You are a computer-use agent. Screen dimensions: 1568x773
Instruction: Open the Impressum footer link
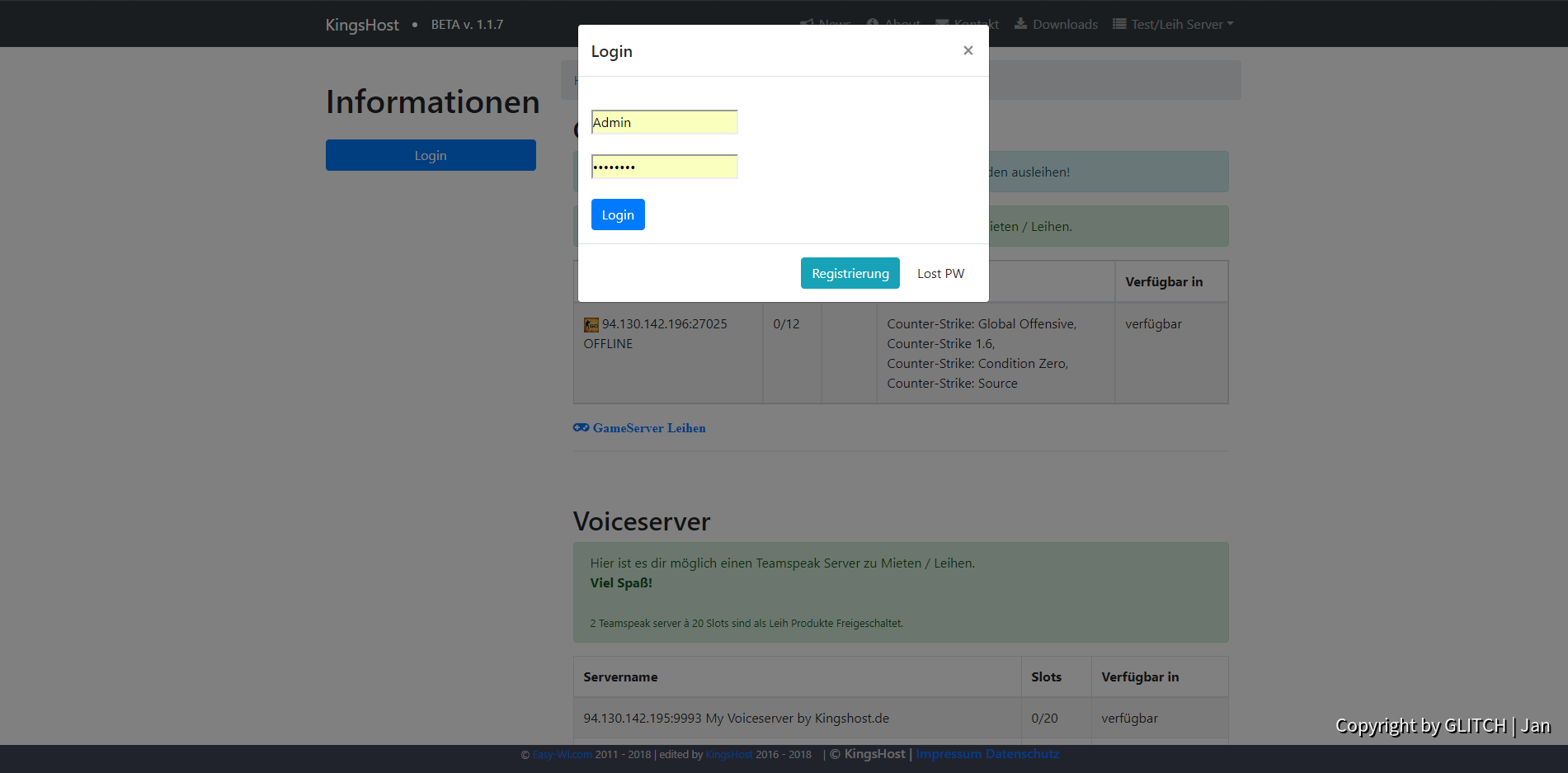tap(949, 754)
